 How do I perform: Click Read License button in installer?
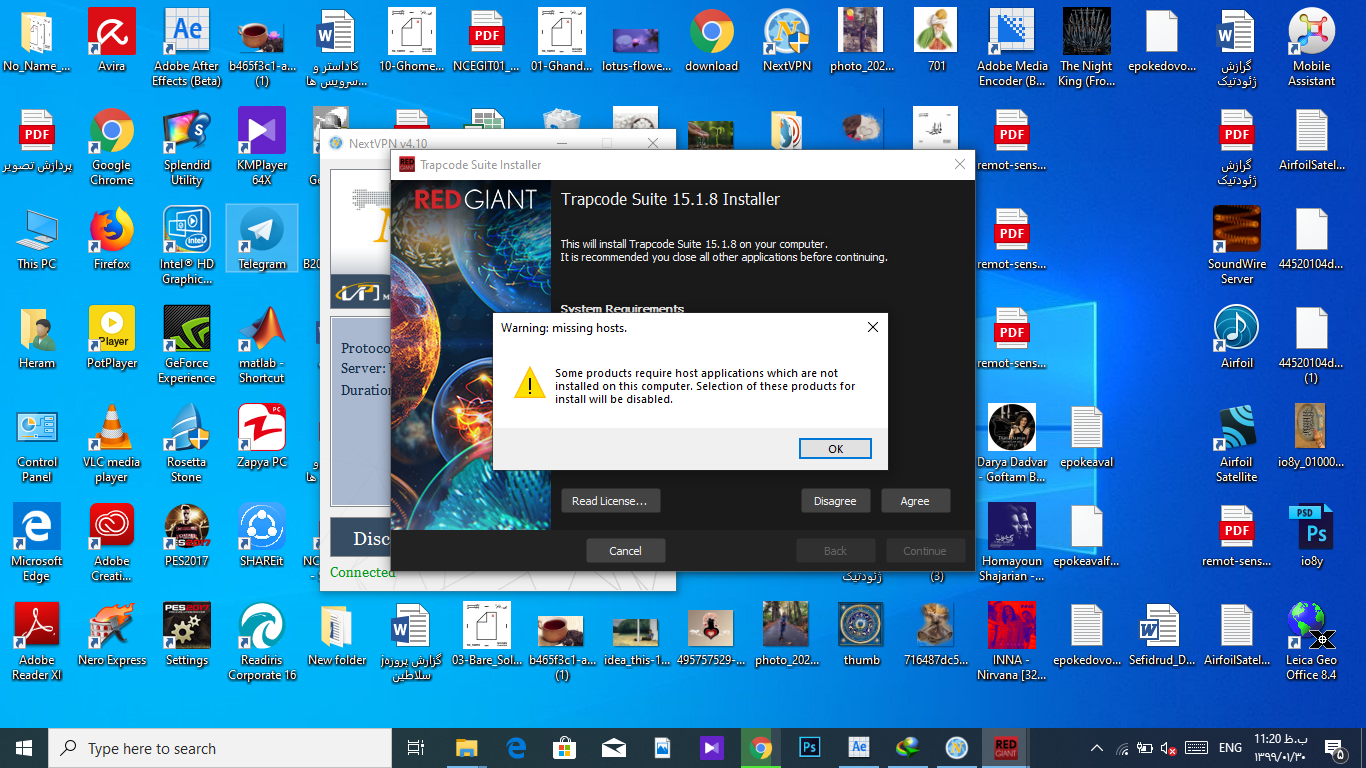pos(610,501)
